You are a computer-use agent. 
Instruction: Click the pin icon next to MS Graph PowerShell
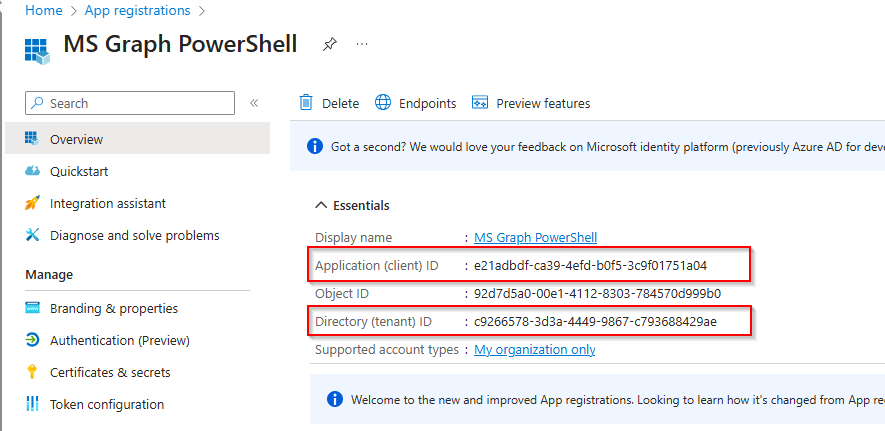(330, 45)
